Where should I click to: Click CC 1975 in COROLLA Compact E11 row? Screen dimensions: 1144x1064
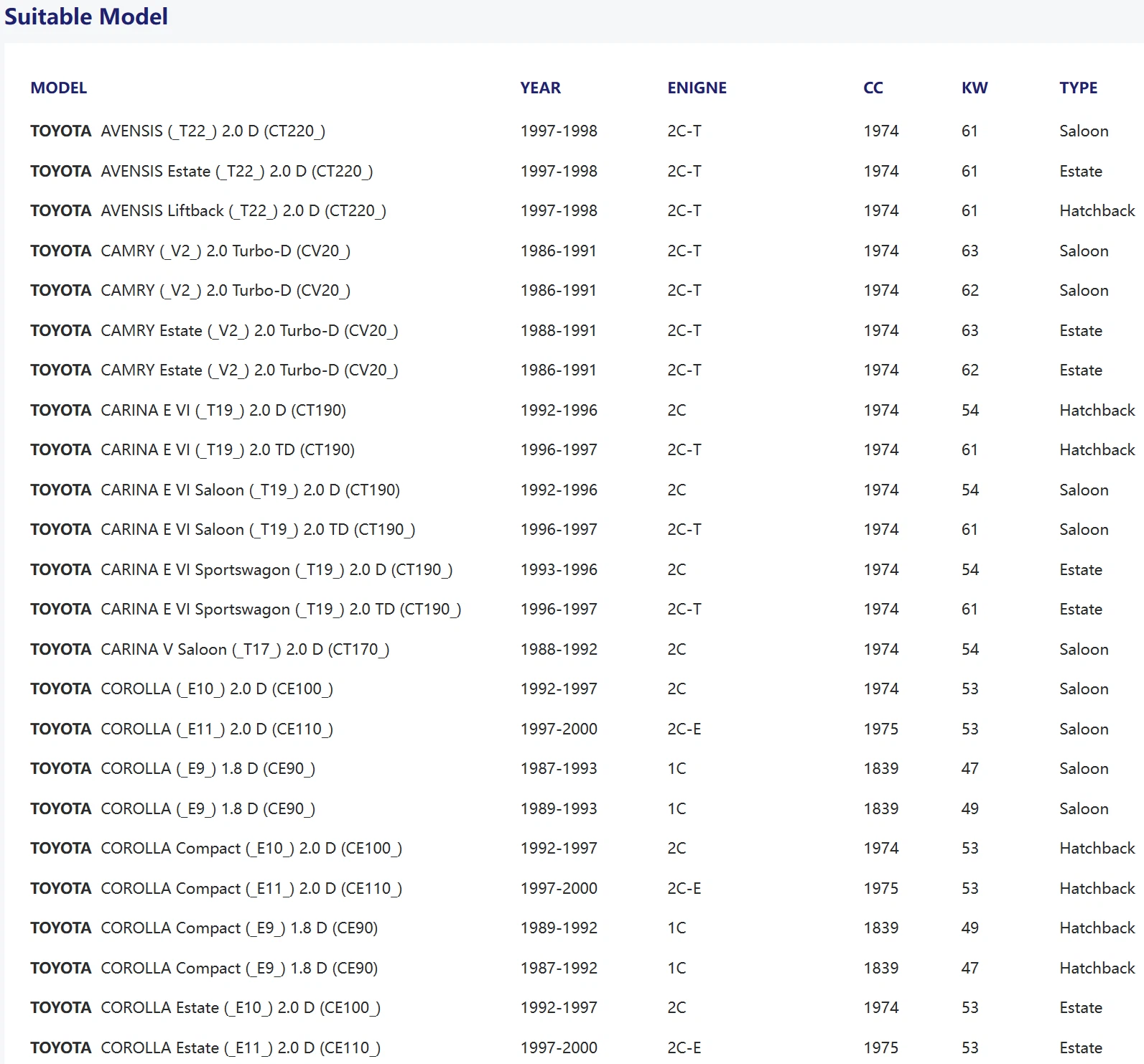(x=881, y=888)
